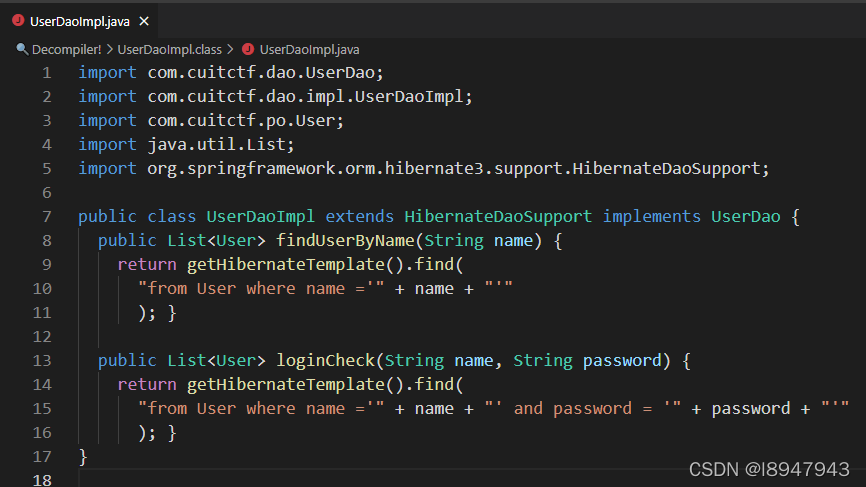Click the password parameter on line 13

coord(622,361)
